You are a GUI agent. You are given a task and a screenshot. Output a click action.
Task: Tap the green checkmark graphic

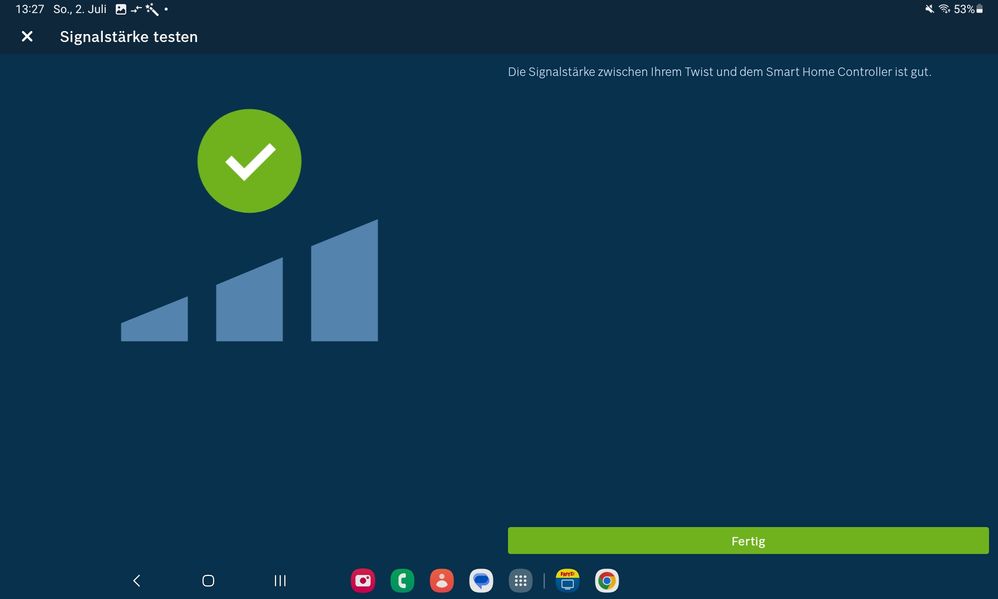(x=249, y=160)
